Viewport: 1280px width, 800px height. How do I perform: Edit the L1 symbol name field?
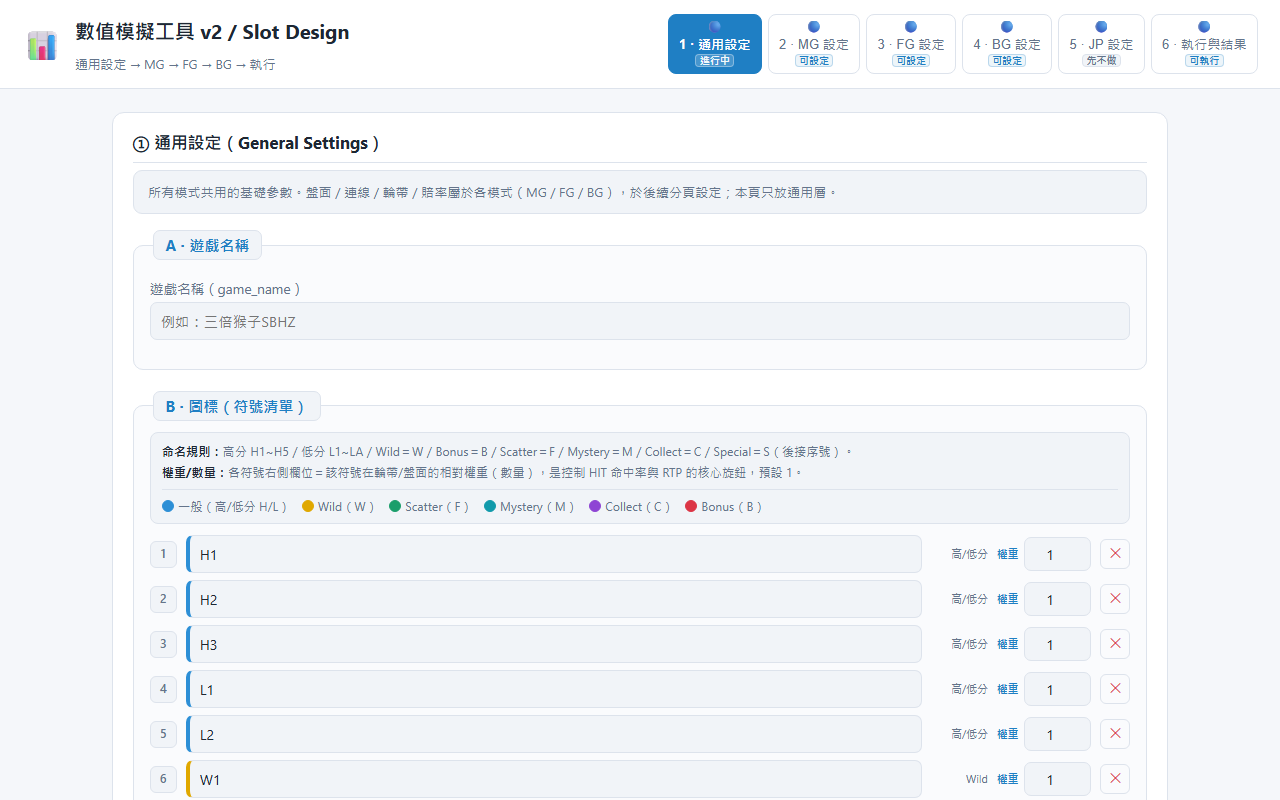pos(554,689)
